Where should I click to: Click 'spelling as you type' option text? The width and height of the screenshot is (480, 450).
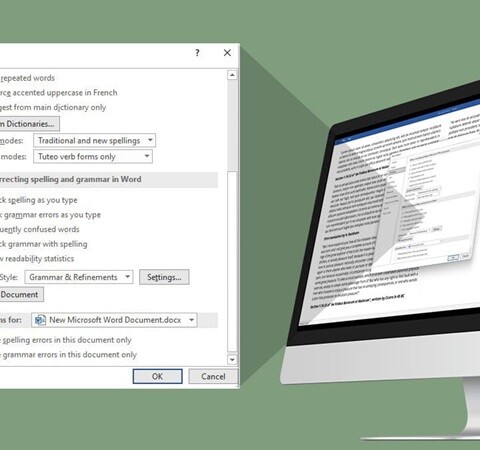click(43, 200)
